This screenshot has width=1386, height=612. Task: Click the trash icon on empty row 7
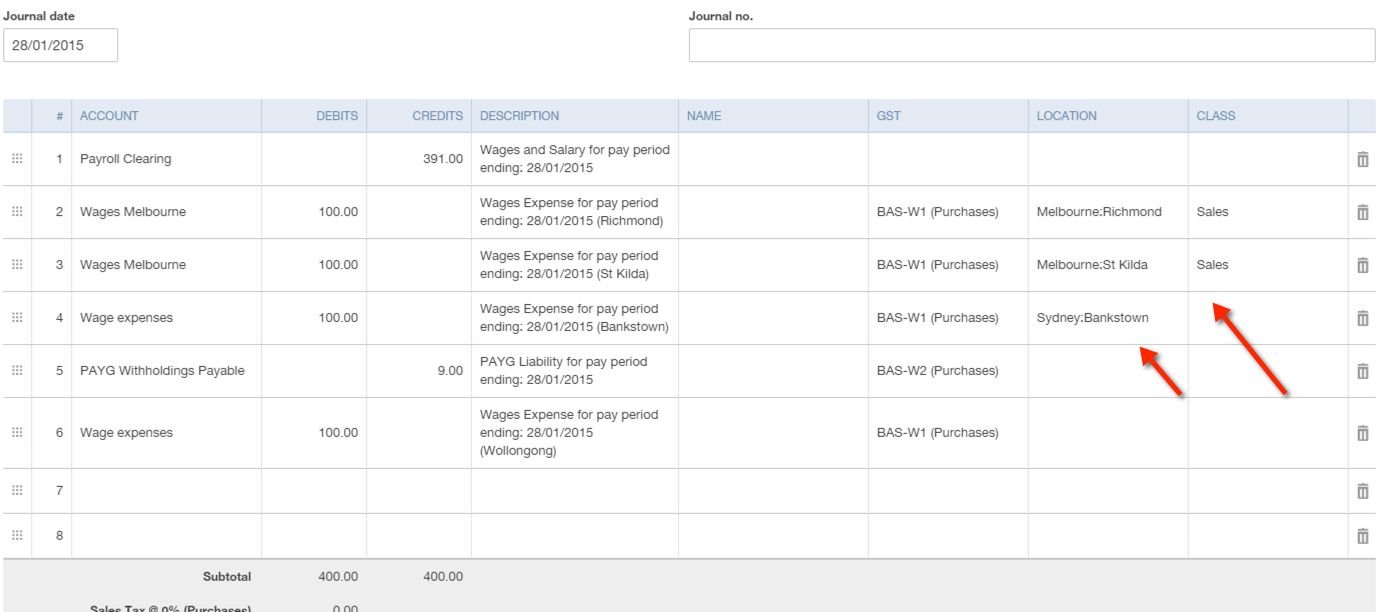(1363, 490)
